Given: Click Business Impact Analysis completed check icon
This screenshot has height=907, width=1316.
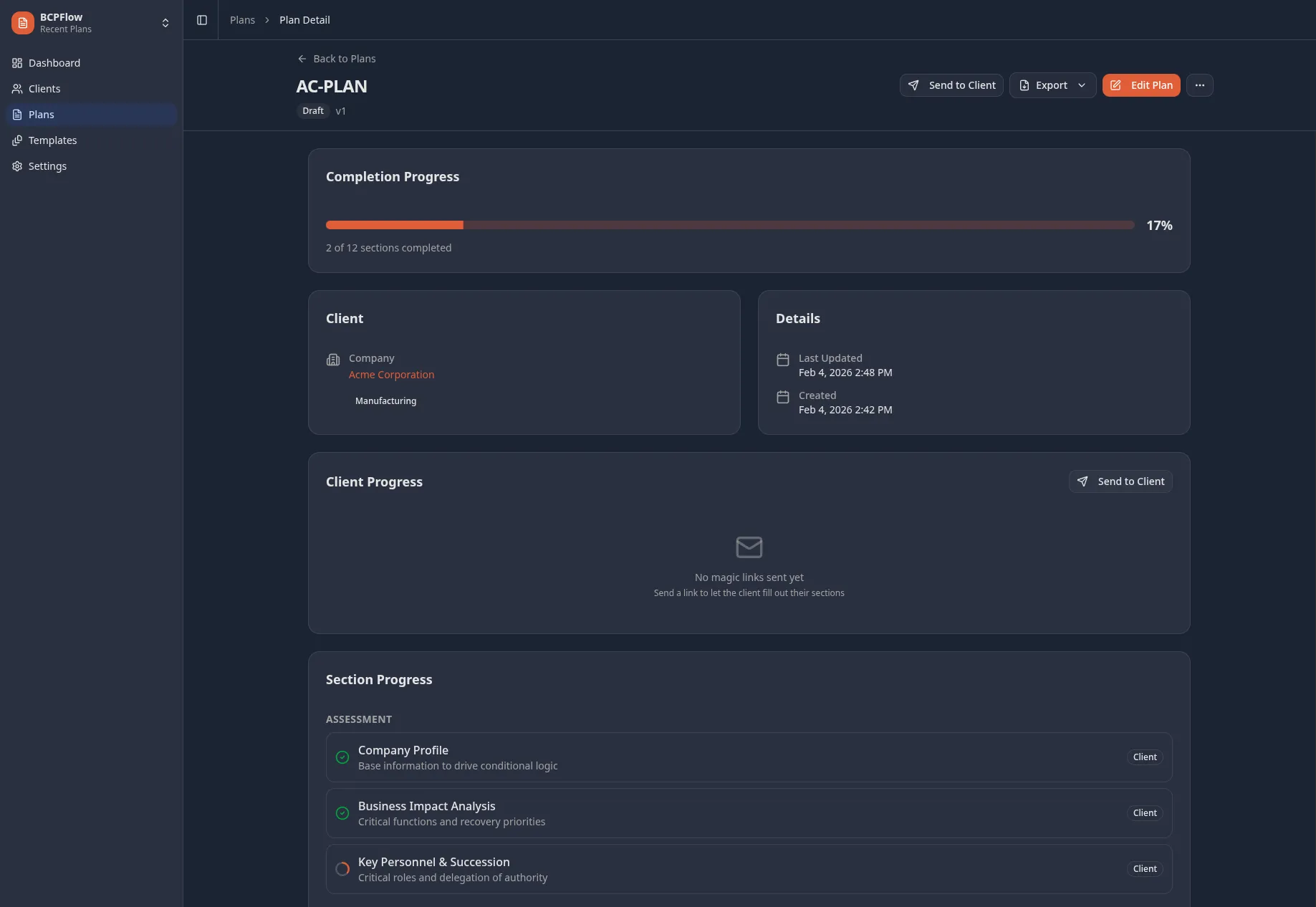Looking at the screenshot, I should (x=342, y=813).
